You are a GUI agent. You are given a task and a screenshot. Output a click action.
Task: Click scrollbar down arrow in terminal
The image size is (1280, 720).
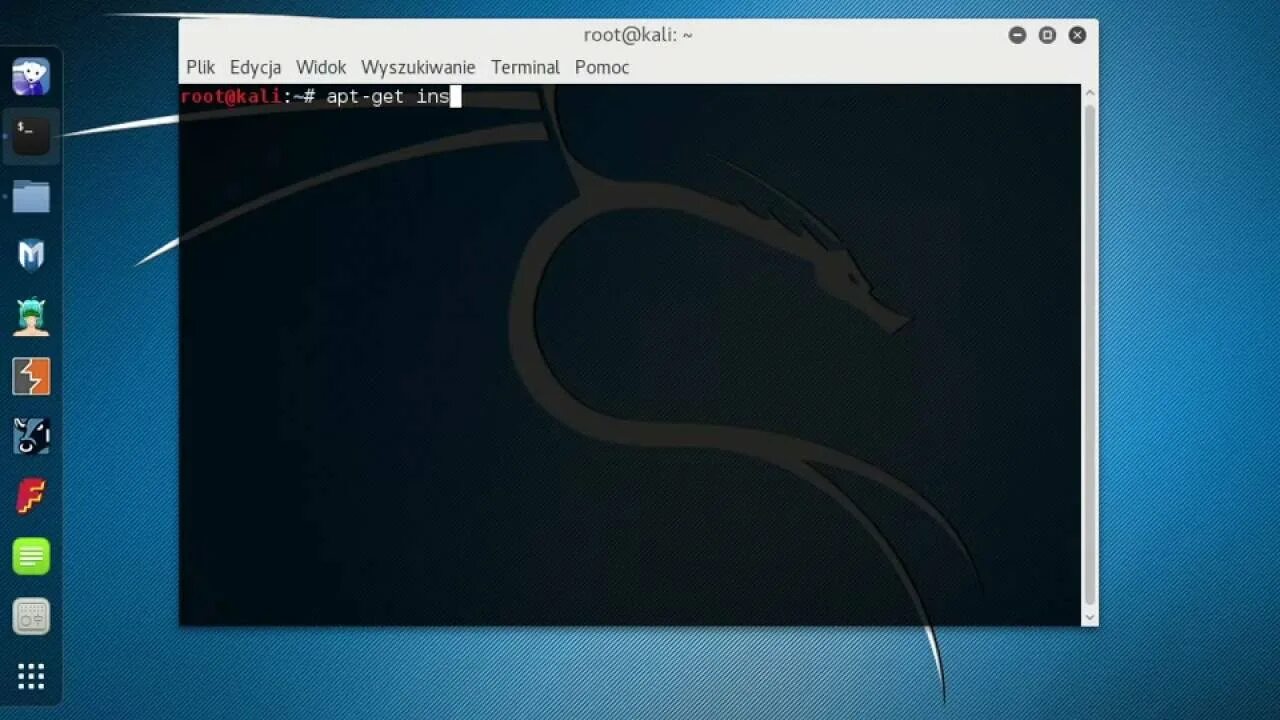(x=1090, y=618)
